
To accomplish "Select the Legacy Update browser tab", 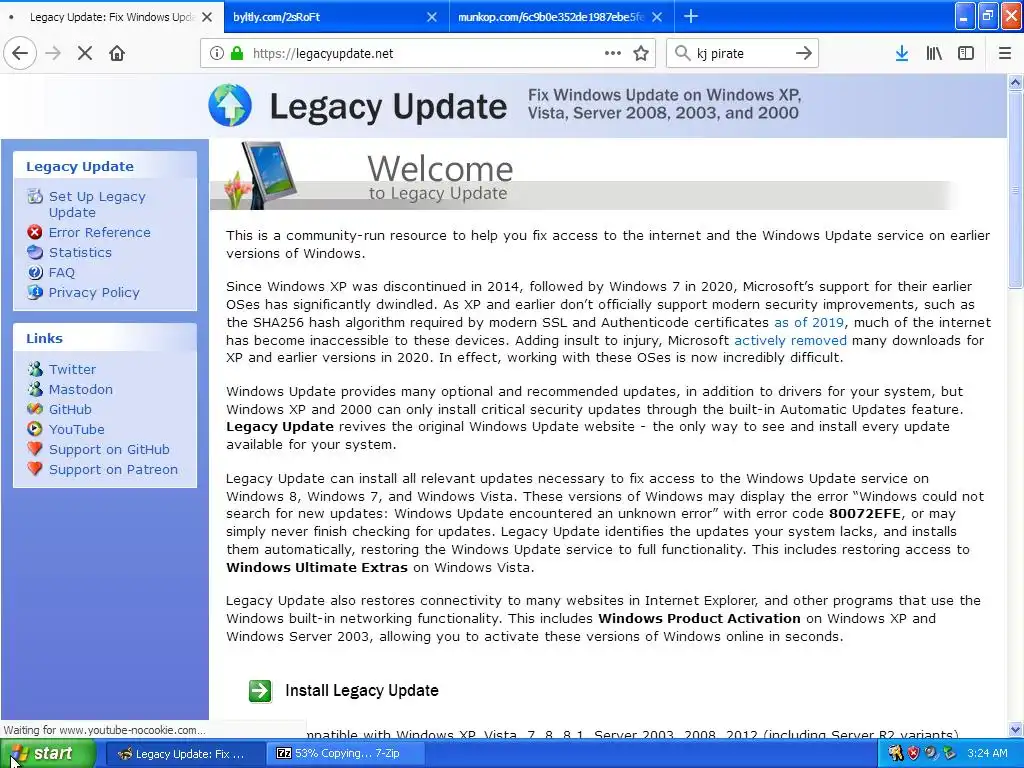I will 111,17.
